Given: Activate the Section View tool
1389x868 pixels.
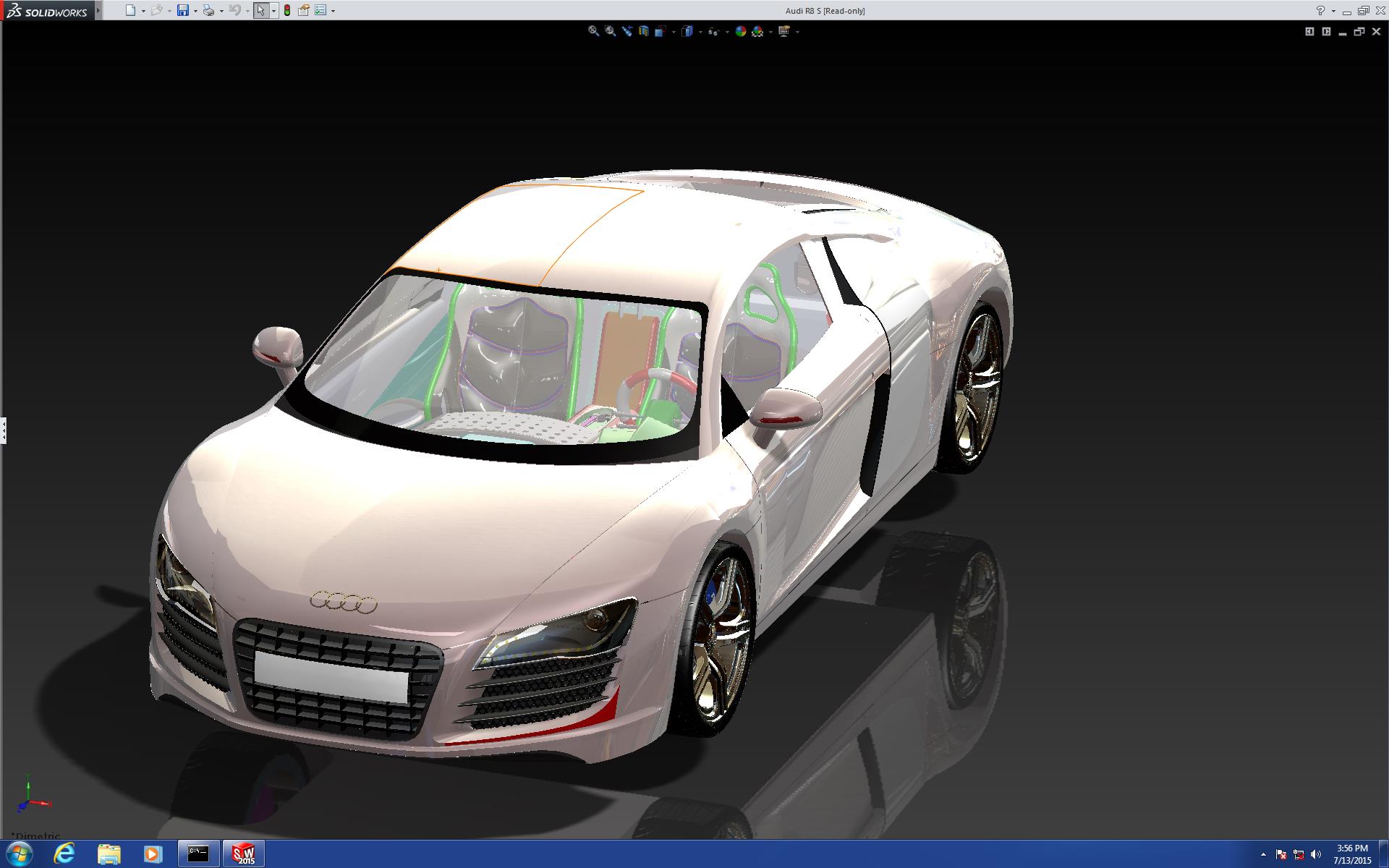Looking at the screenshot, I should (643, 31).
